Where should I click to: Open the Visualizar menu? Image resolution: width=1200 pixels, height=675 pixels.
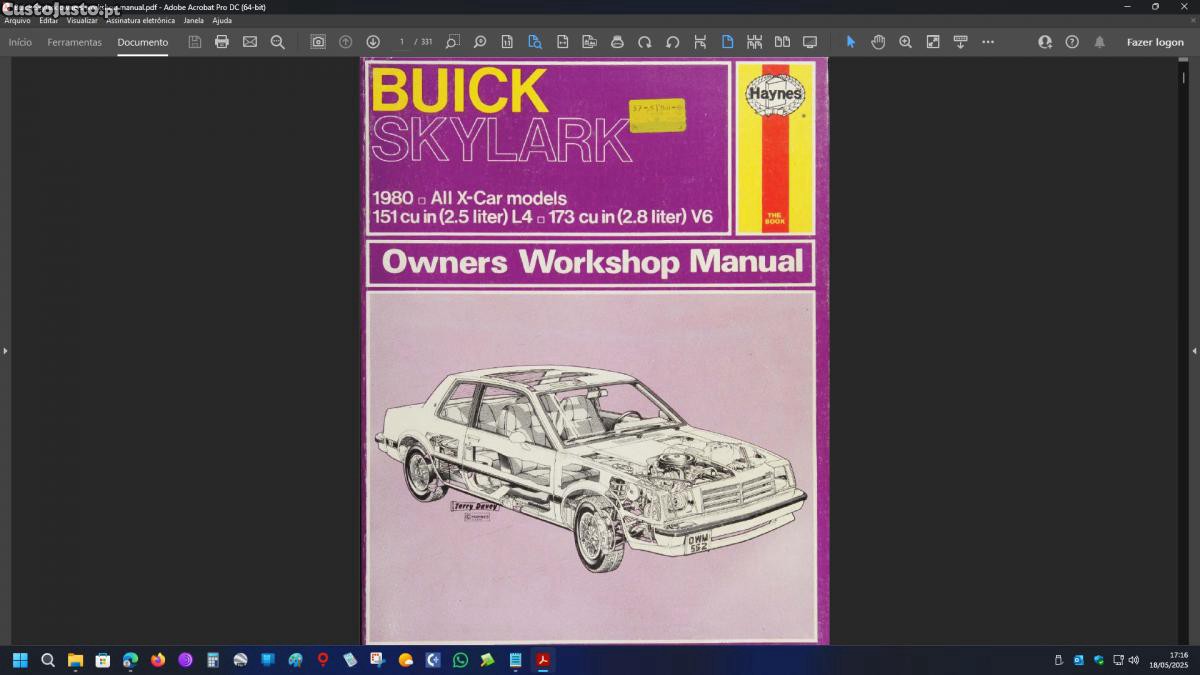pyautogui.click(x=82, y=20)
